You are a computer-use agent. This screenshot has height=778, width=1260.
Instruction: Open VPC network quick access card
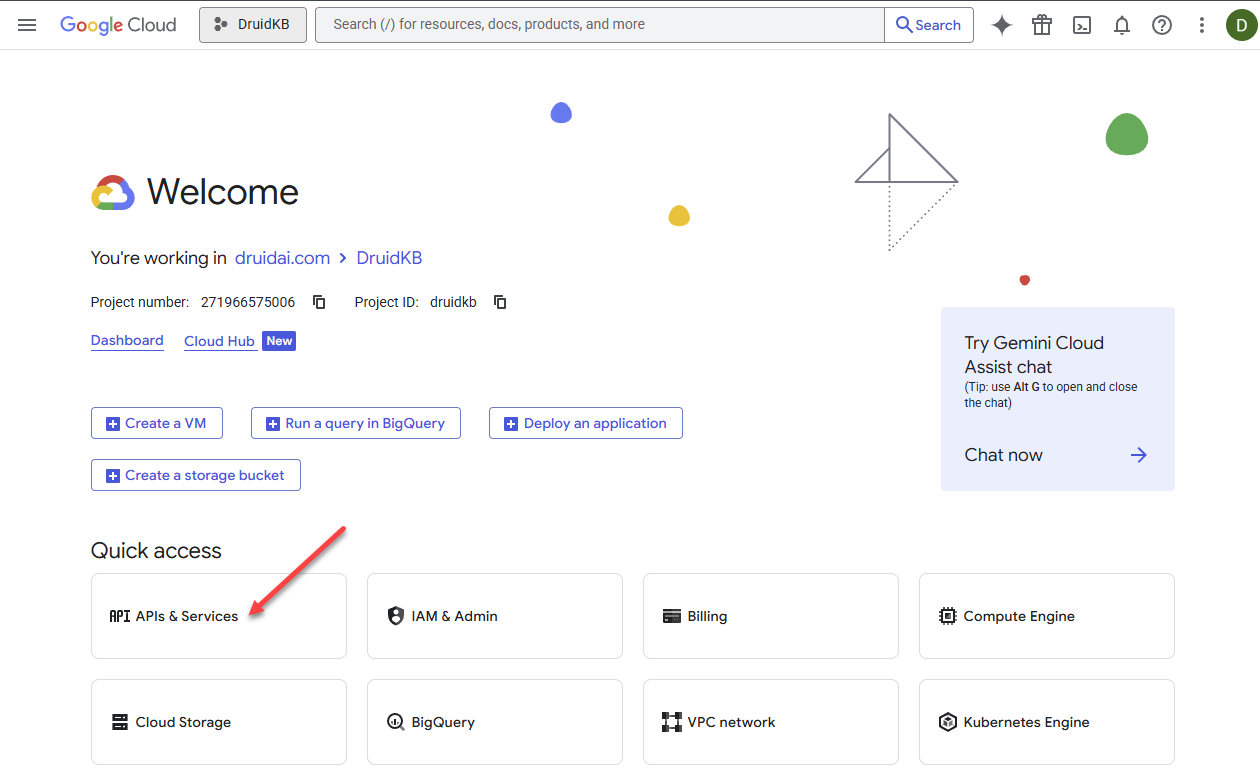771,722
